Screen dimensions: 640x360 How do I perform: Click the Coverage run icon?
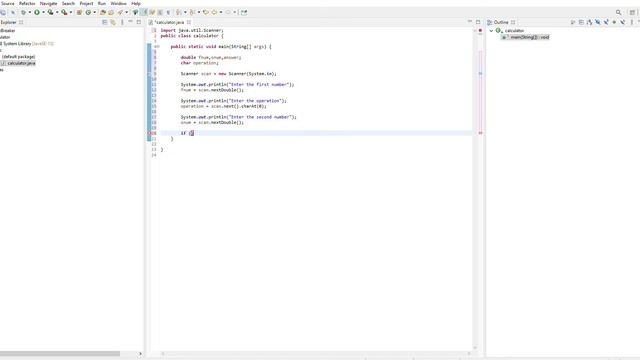(51, 12)
